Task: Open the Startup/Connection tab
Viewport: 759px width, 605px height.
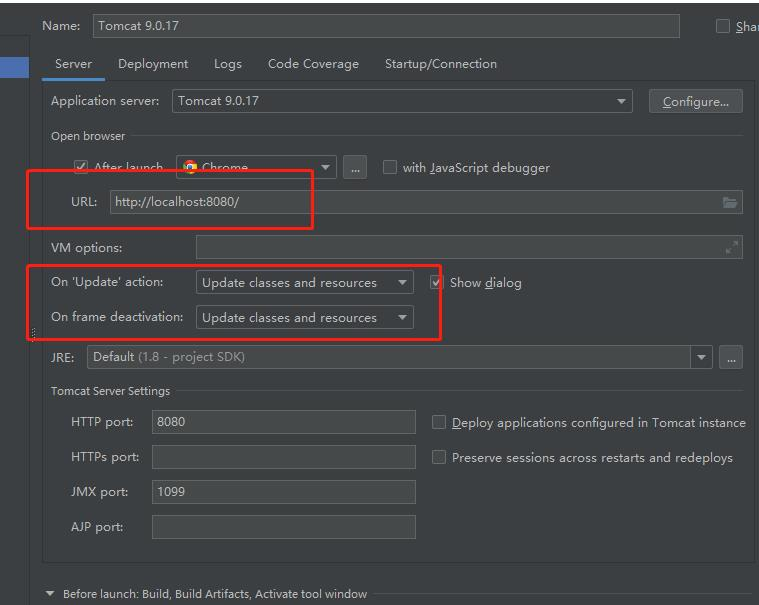Action: [440, 64]
